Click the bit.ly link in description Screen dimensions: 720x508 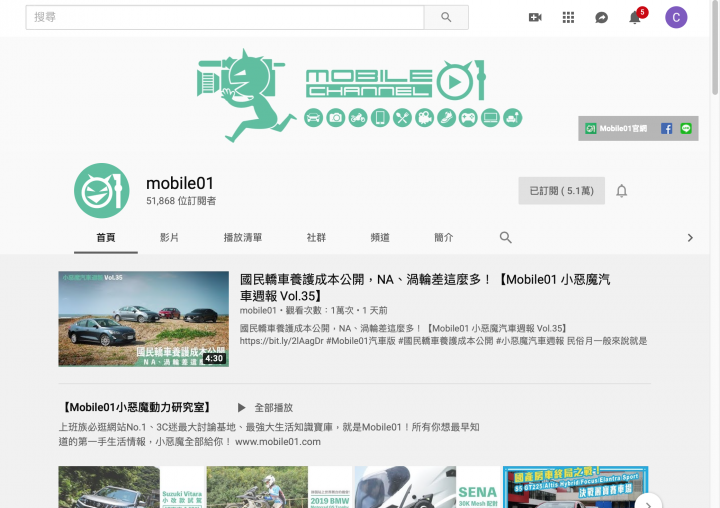click(x=281, y=341)
